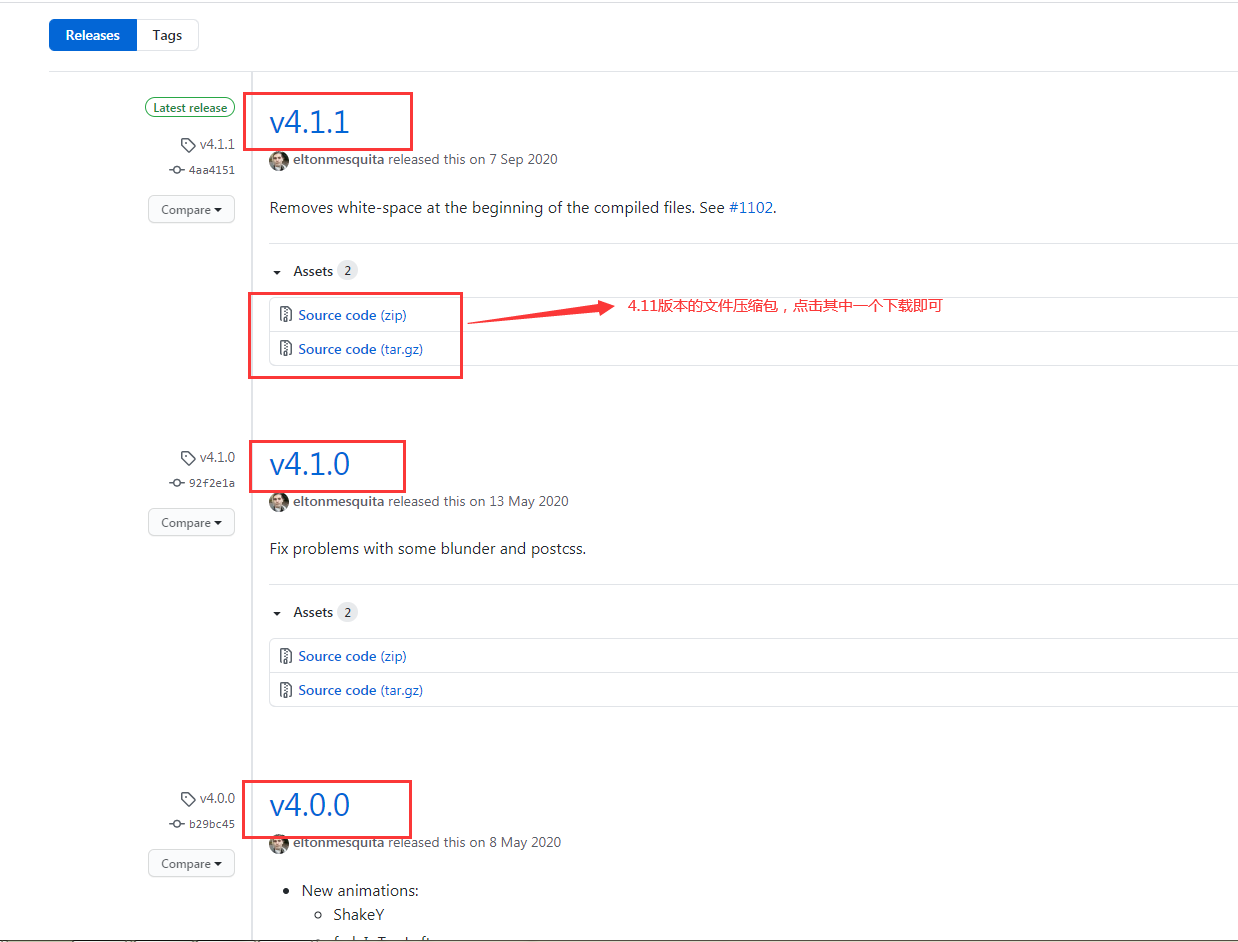The image size is (1238, 942).
Task: Click the date text '7 Sep 2020'
Action: pos(523,160)
